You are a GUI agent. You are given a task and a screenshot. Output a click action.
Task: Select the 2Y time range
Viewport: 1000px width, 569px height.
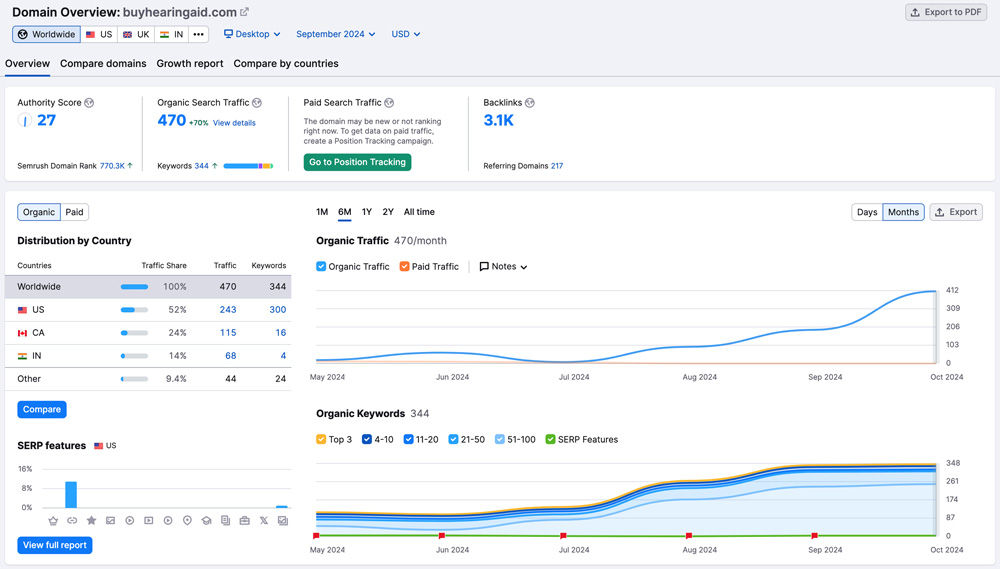coord(388,212)
